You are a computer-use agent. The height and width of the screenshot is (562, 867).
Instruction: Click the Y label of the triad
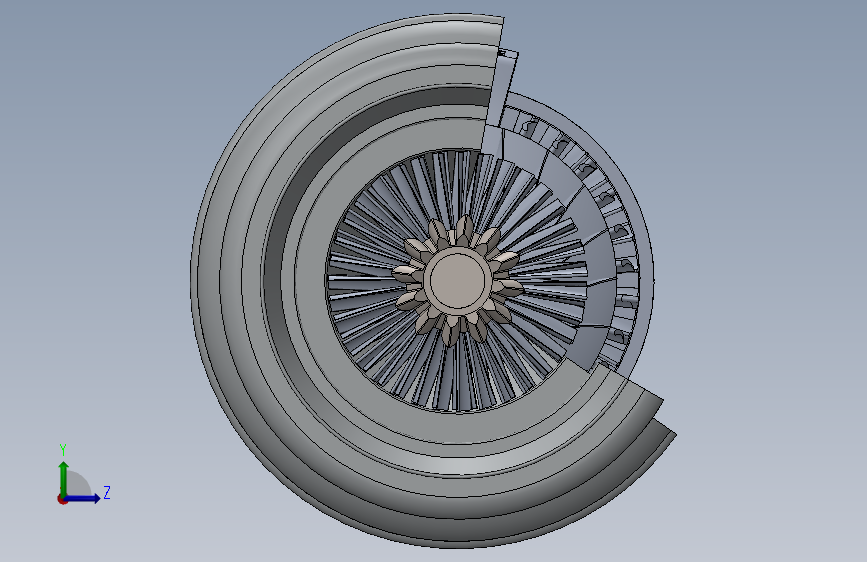[63, 450]
